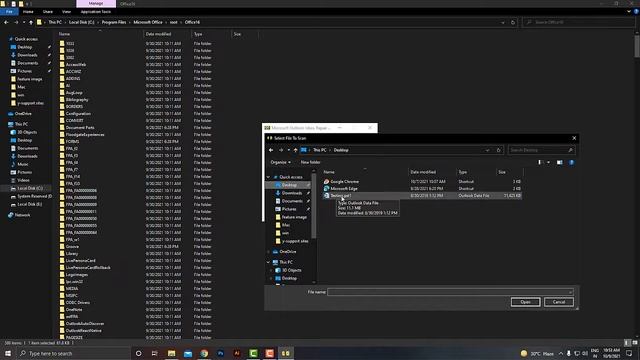Open the Application Tools tab
This screenshot has height=360, width=640.
point(96,12)
